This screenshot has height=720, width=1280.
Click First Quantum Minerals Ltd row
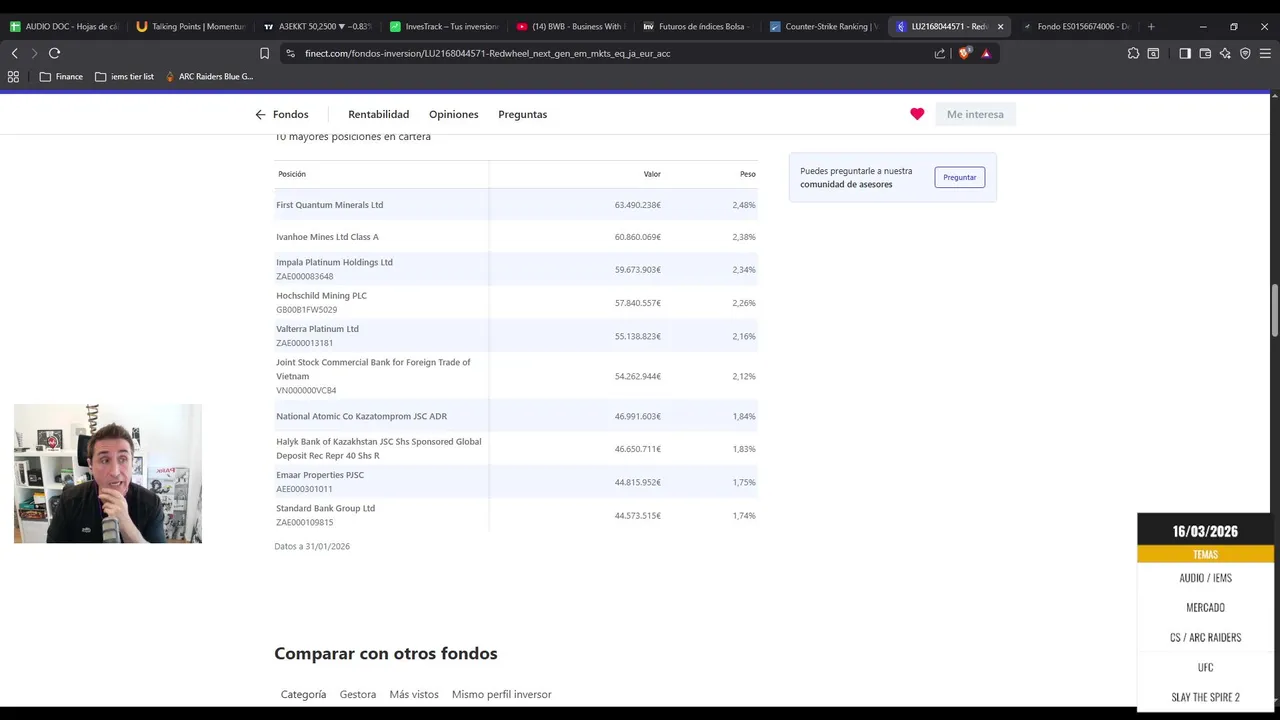click(x=516, y=205)
